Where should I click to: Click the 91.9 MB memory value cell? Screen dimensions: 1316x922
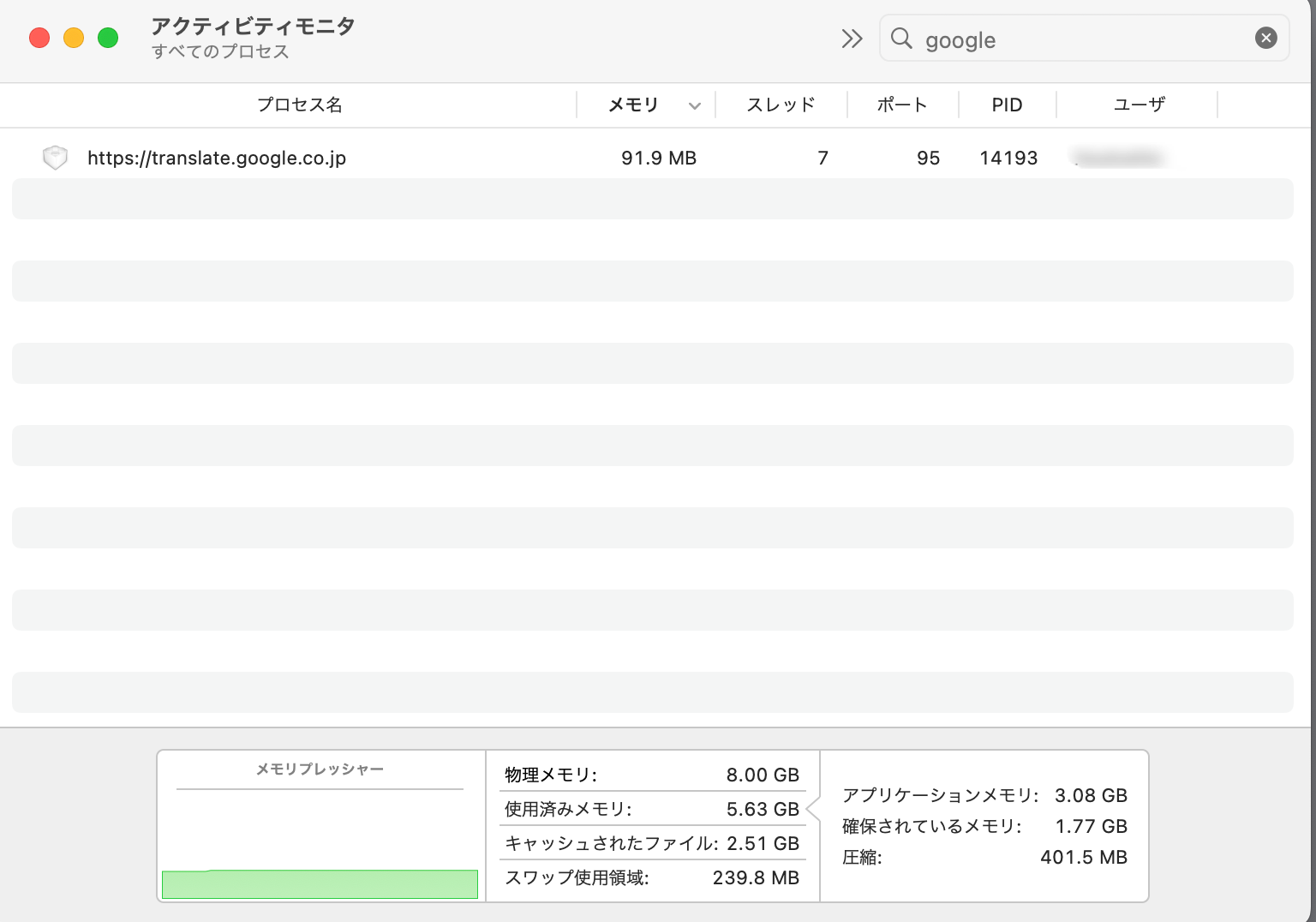(x=658, y=158)
